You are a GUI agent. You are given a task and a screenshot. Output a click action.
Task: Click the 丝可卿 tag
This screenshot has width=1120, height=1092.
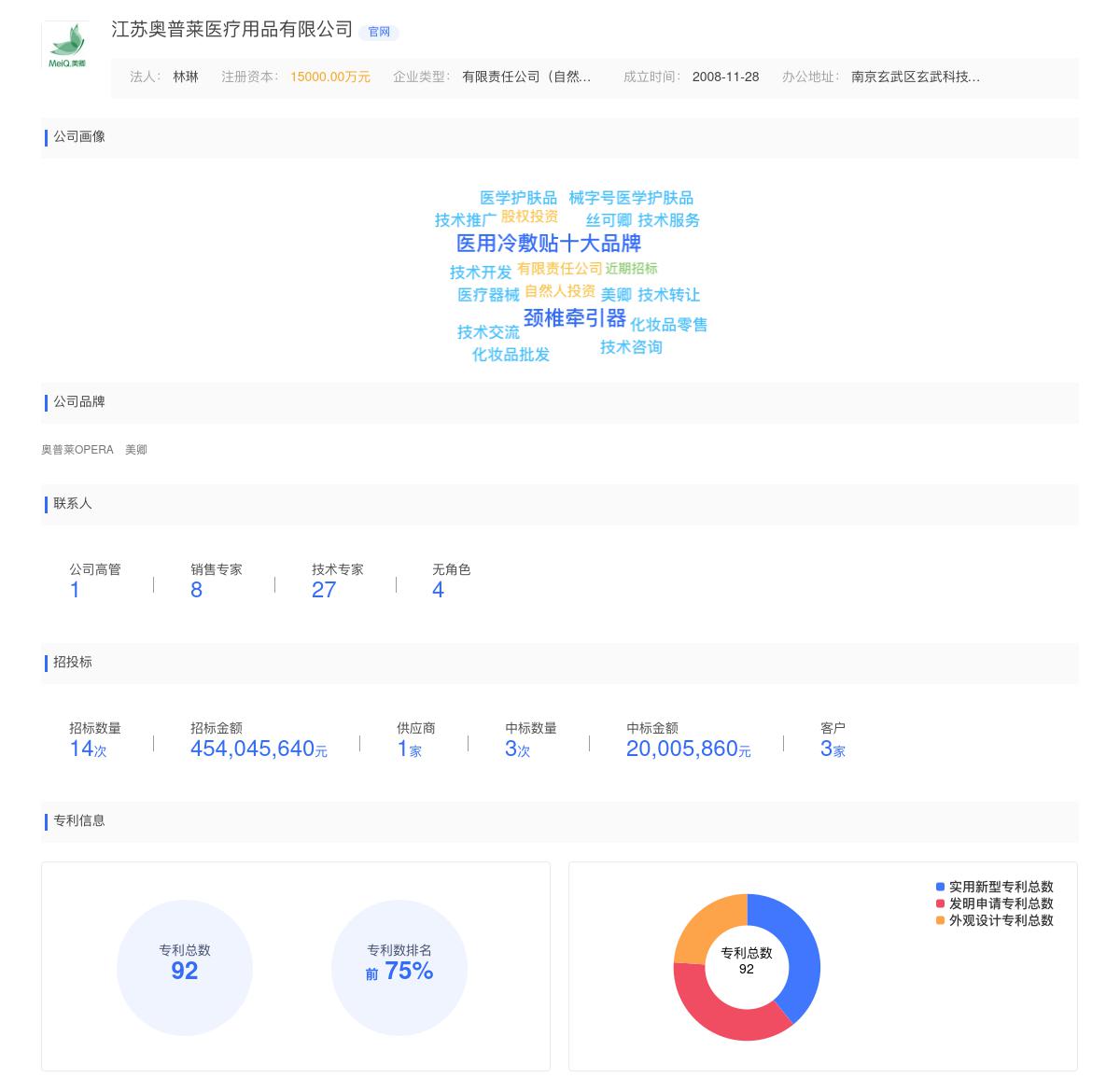[609, 220]
